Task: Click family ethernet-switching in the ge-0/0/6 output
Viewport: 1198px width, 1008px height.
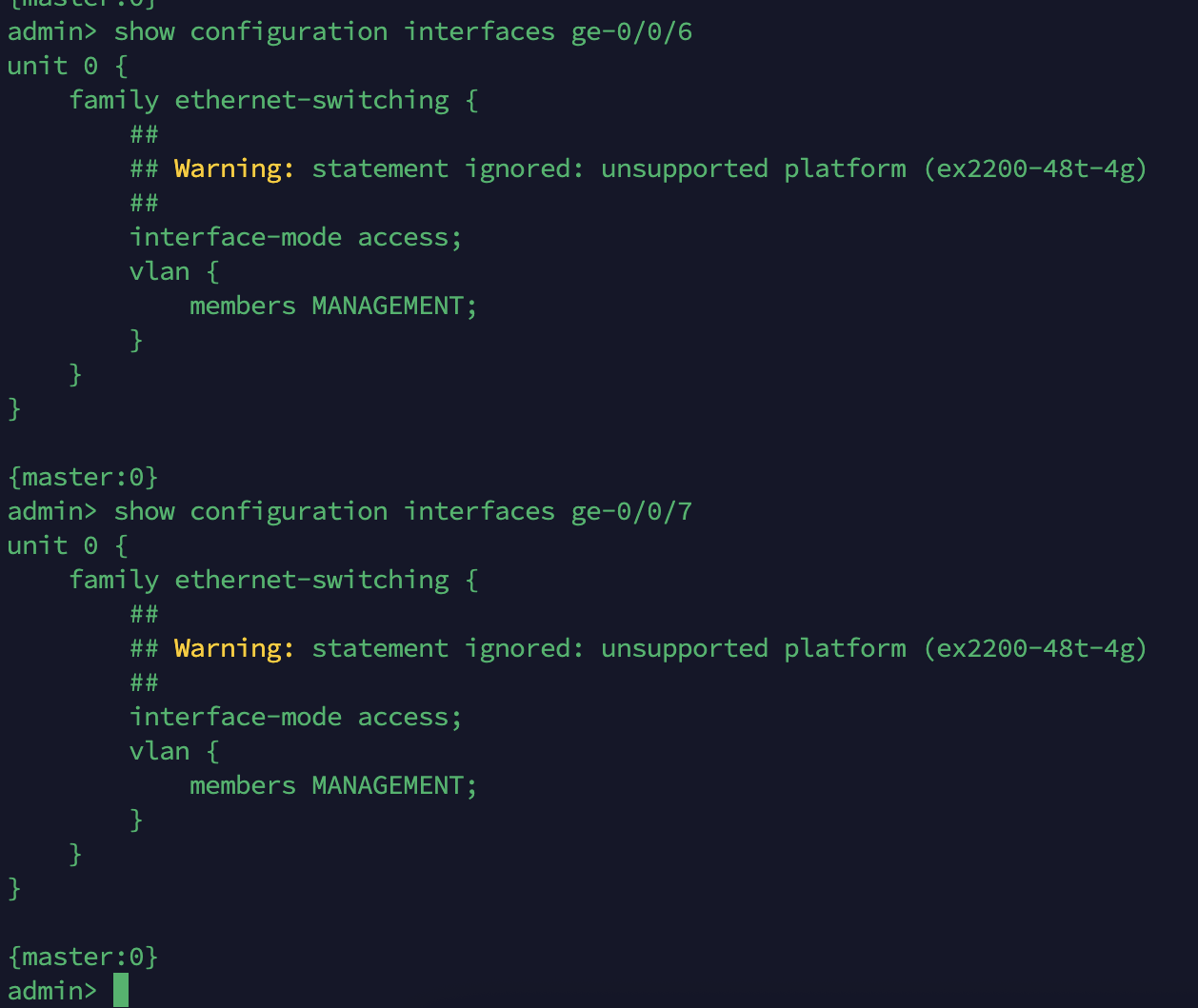Action: [258, 100]
